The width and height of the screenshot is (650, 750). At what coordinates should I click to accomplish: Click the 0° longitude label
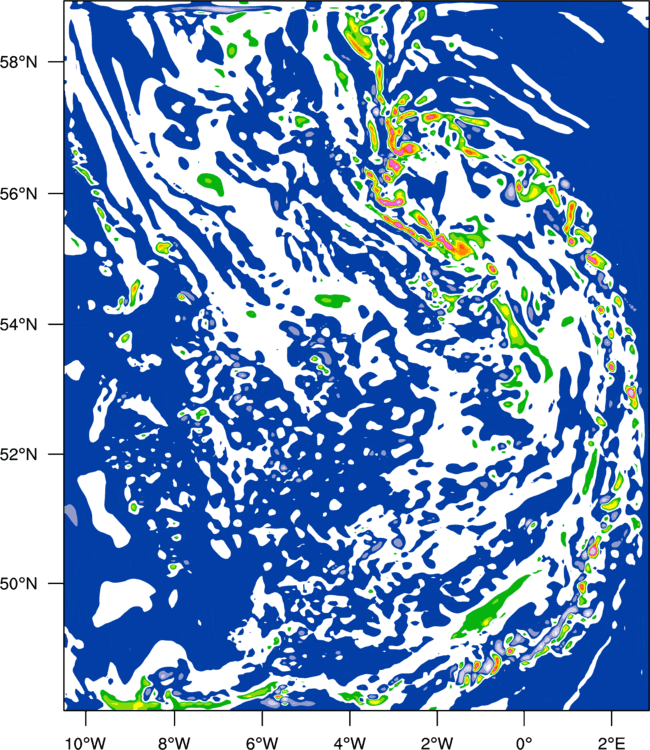click(x=524, y=742)
